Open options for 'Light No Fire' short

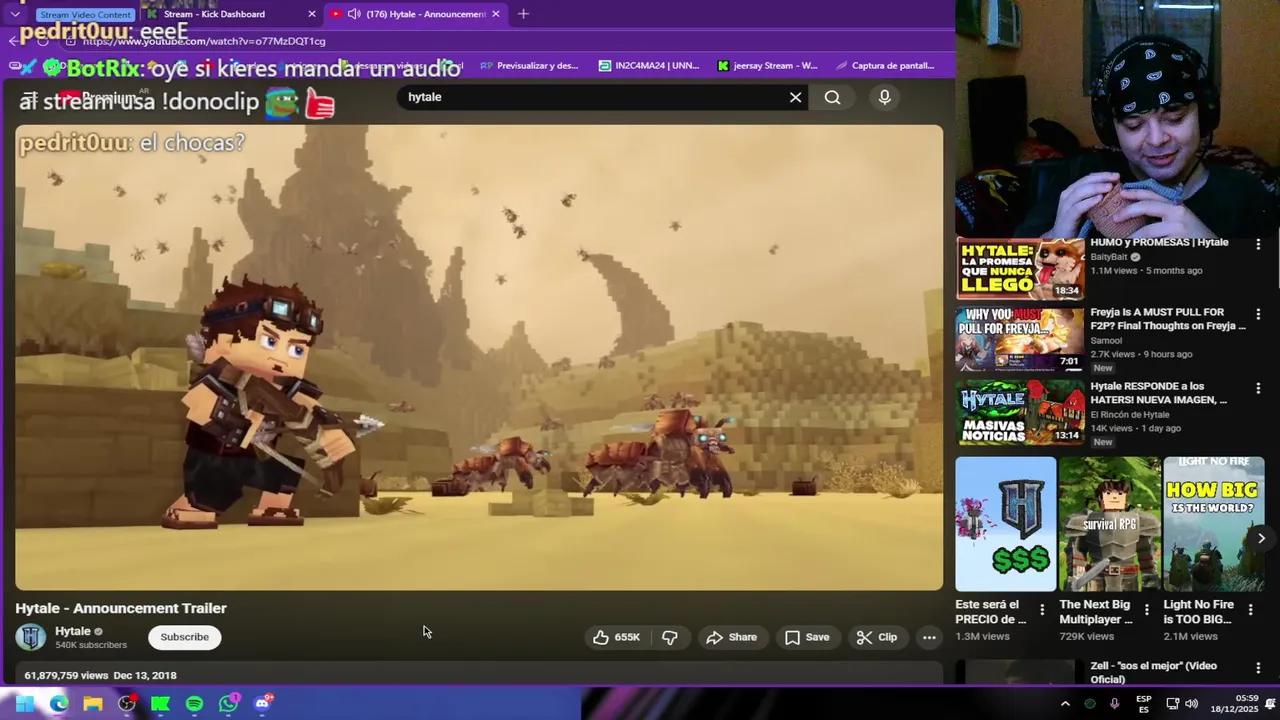[x=1250, y=609]
